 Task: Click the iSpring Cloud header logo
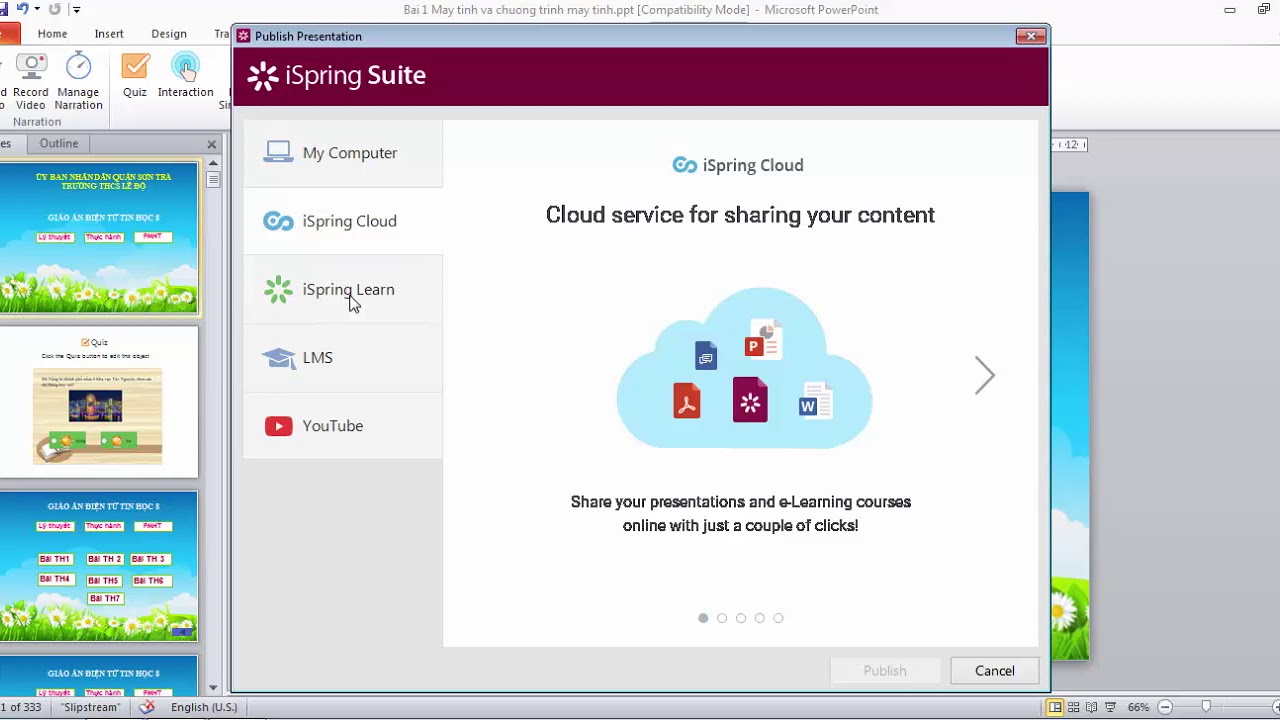coord(738,165)
